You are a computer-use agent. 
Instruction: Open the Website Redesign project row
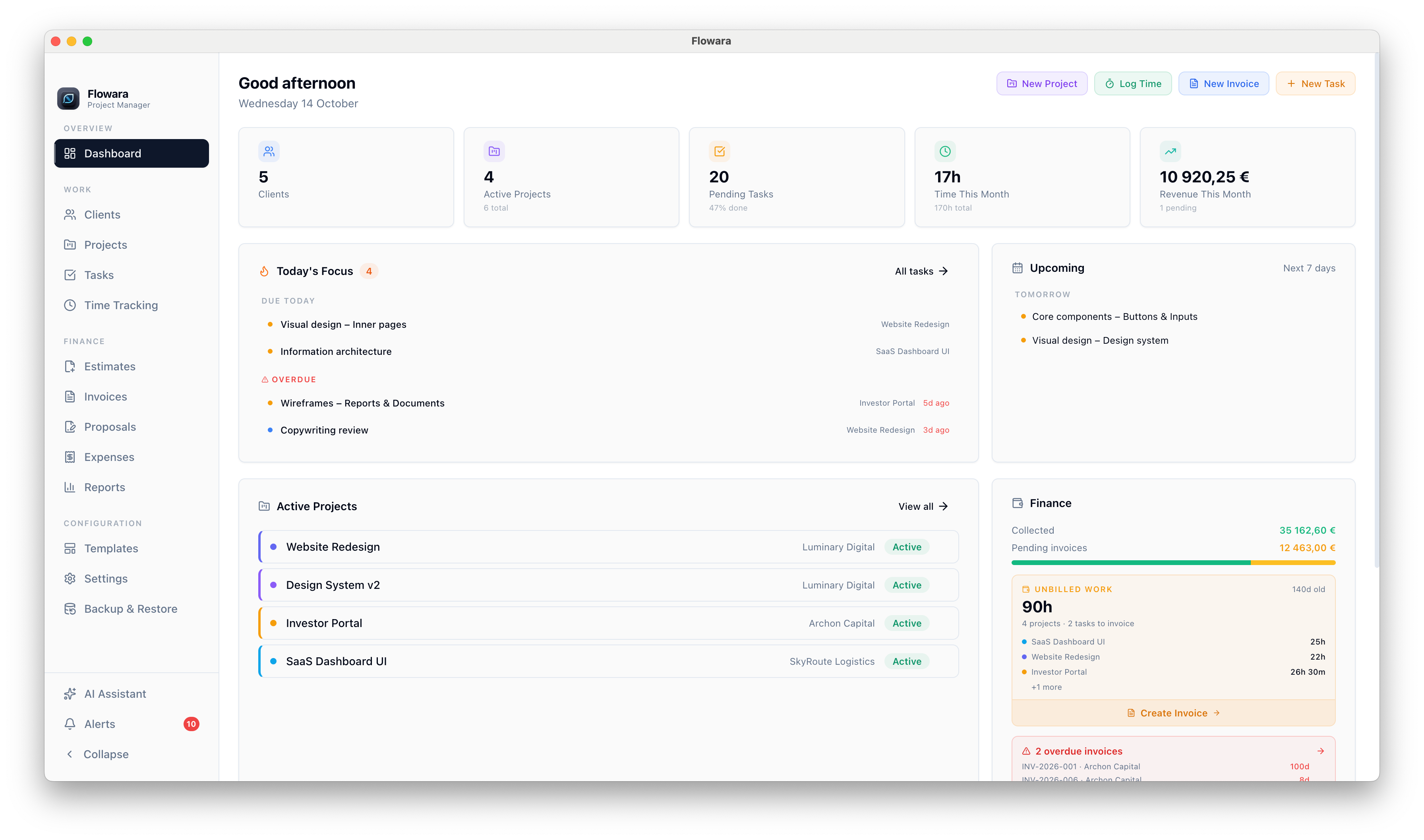pos(608,547)
